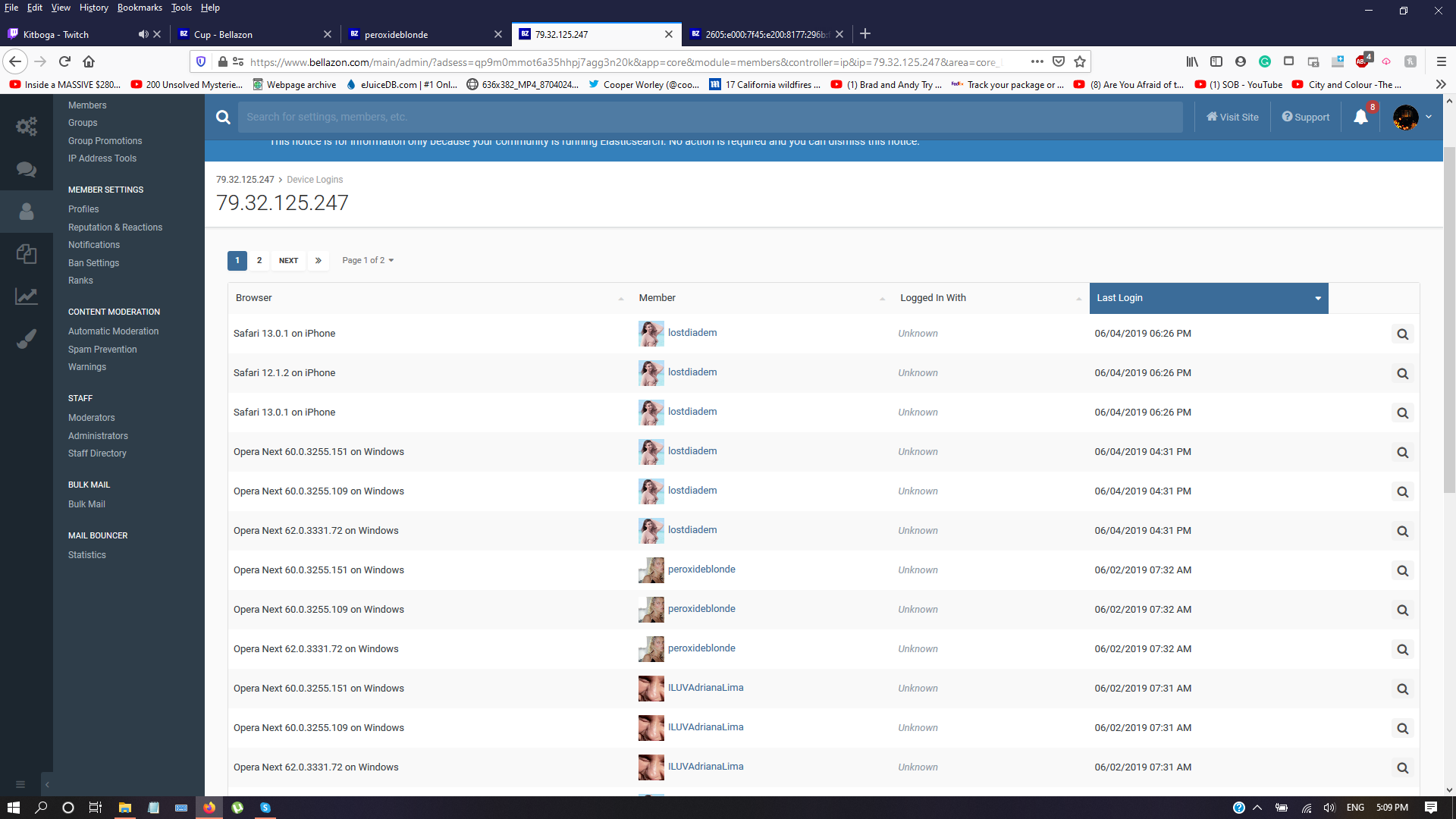Toggle the sidebar hamburger menu at bottom
1456x819 pixels.
pyautogui.click(x=20, y=785)
